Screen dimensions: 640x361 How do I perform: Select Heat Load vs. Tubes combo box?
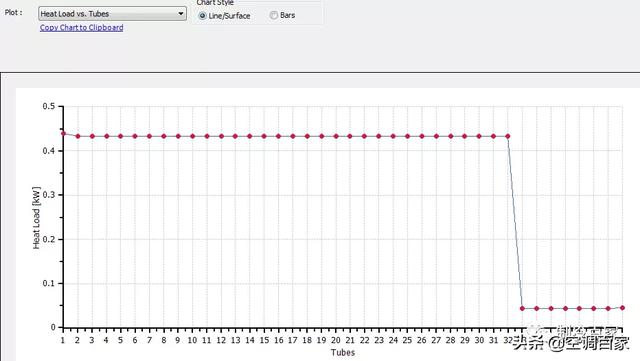[112, 14]
